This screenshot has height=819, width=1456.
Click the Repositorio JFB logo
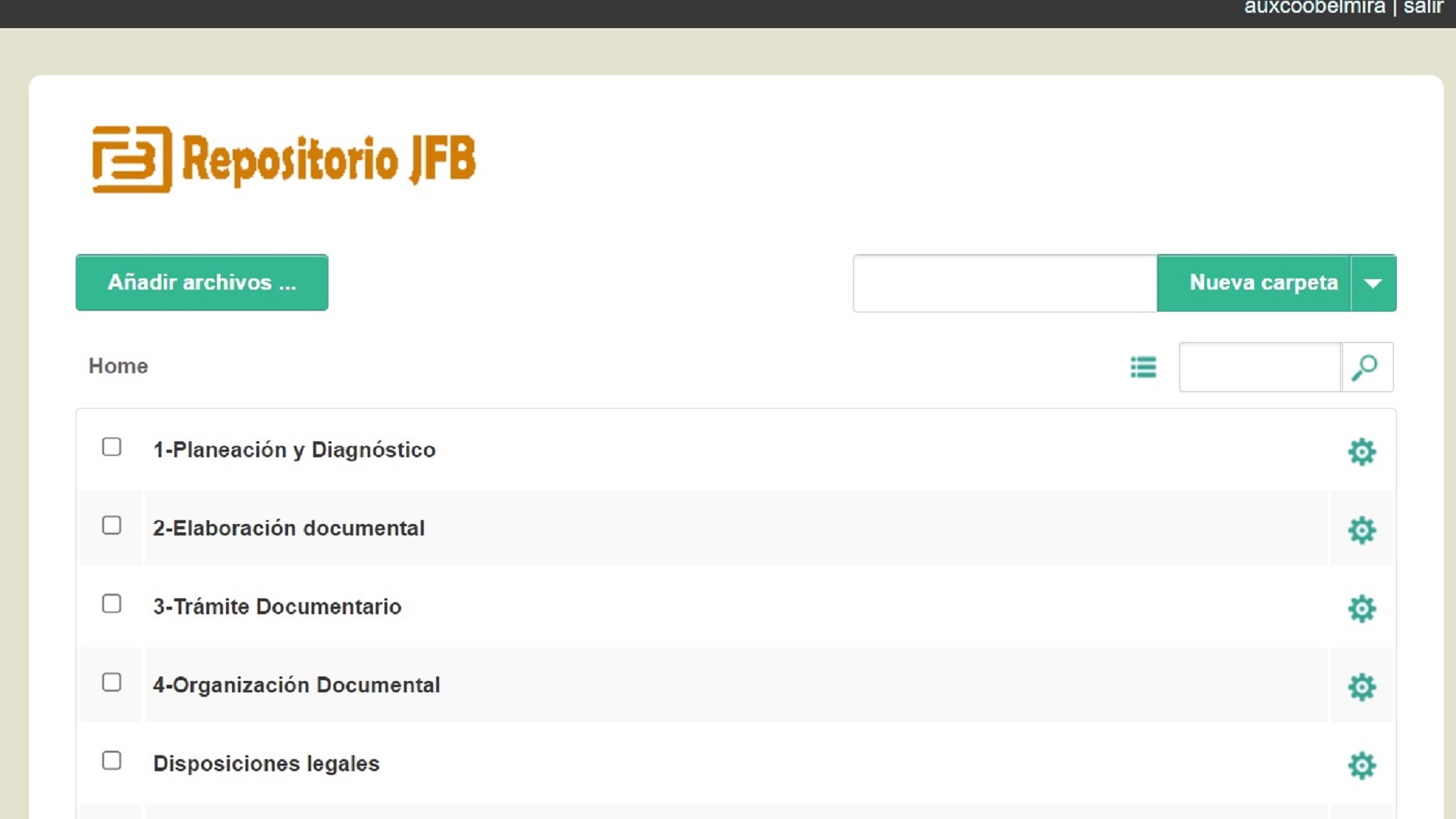284,159
